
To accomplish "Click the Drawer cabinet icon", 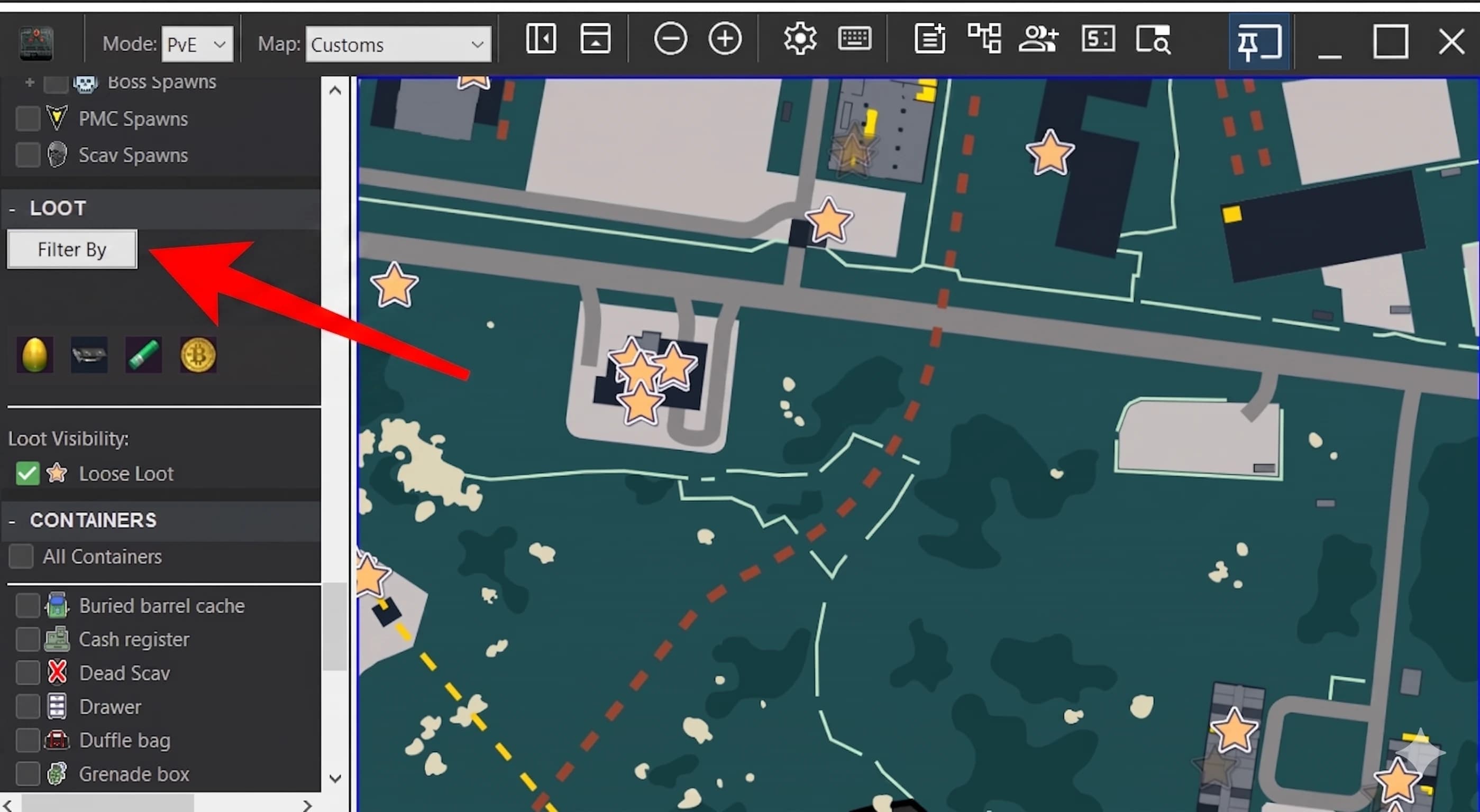I will pyautogui.click(x=57, y=706).
